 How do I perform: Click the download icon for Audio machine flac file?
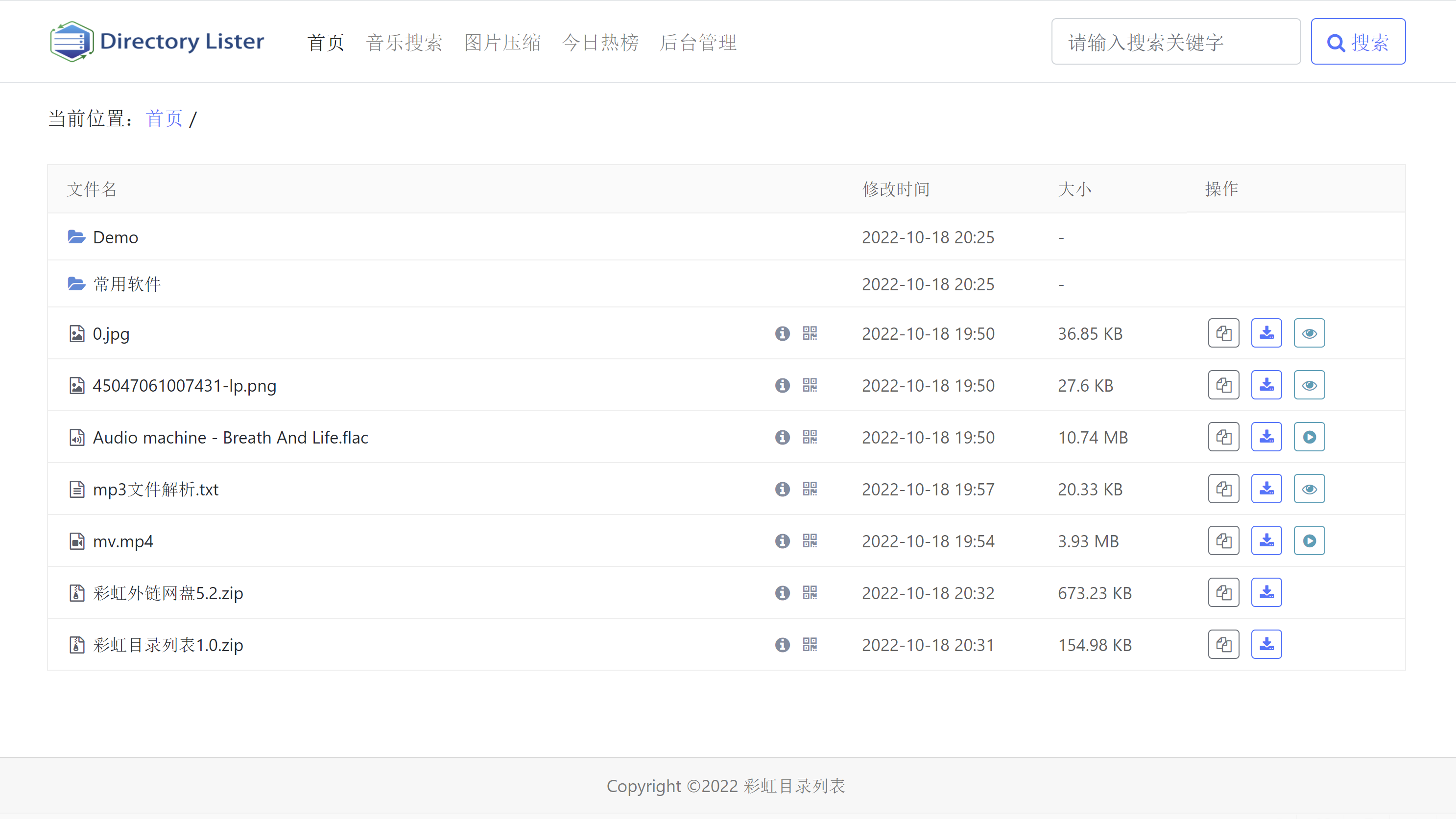tap(1266, 437)
